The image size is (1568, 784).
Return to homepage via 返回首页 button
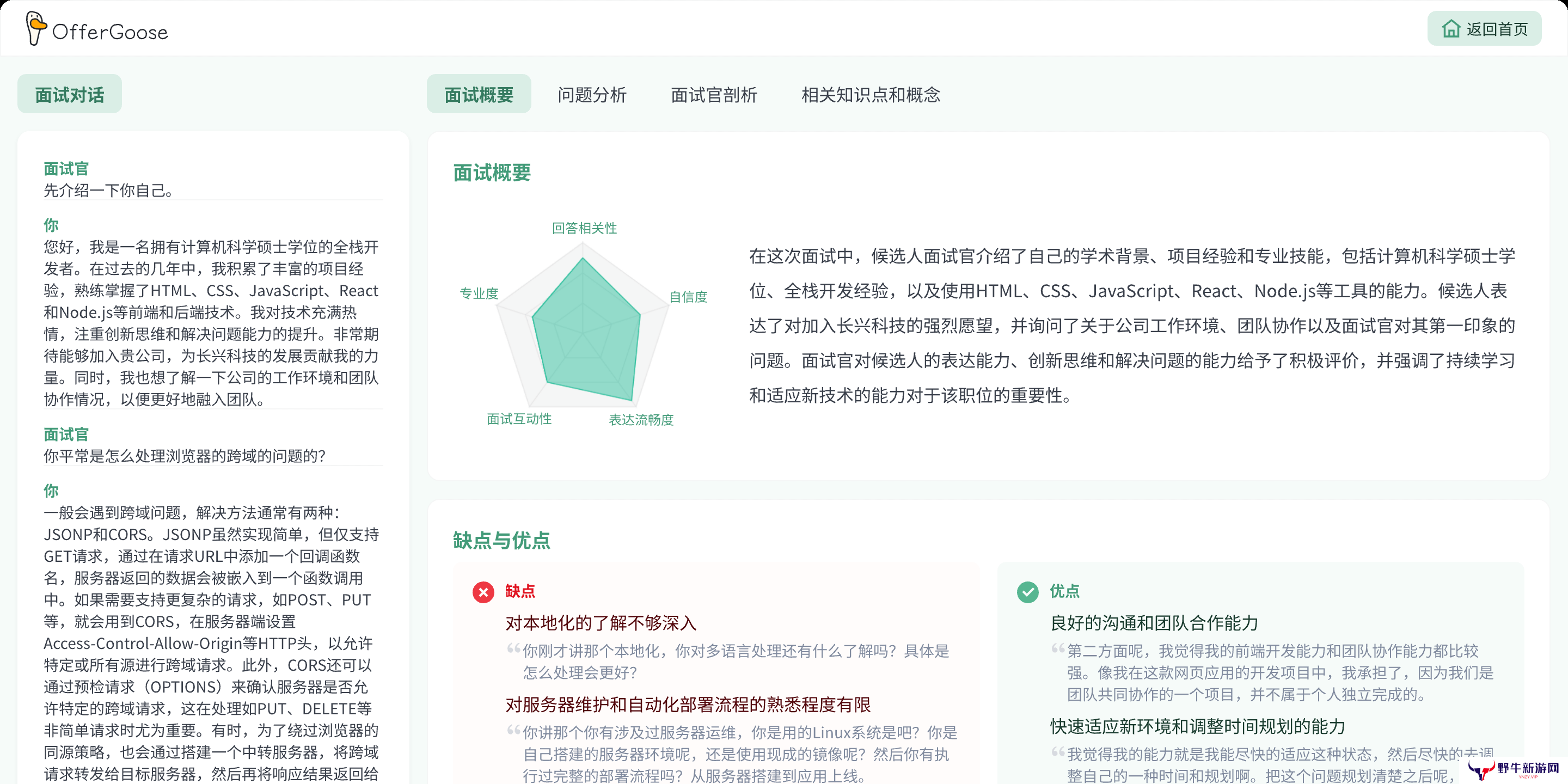(1484, 29)
